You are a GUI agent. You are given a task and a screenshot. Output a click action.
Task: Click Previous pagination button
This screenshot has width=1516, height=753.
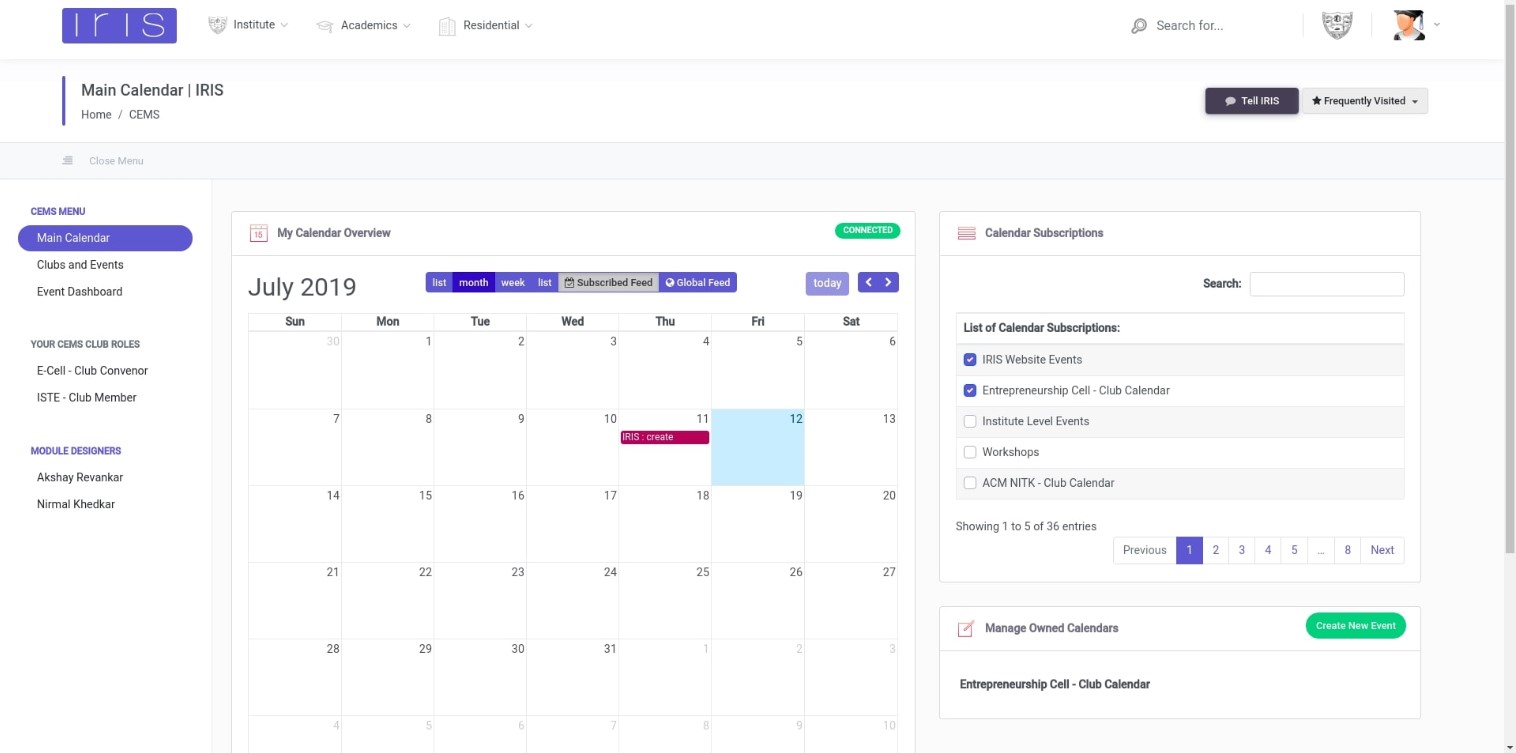coord(1145,550)
